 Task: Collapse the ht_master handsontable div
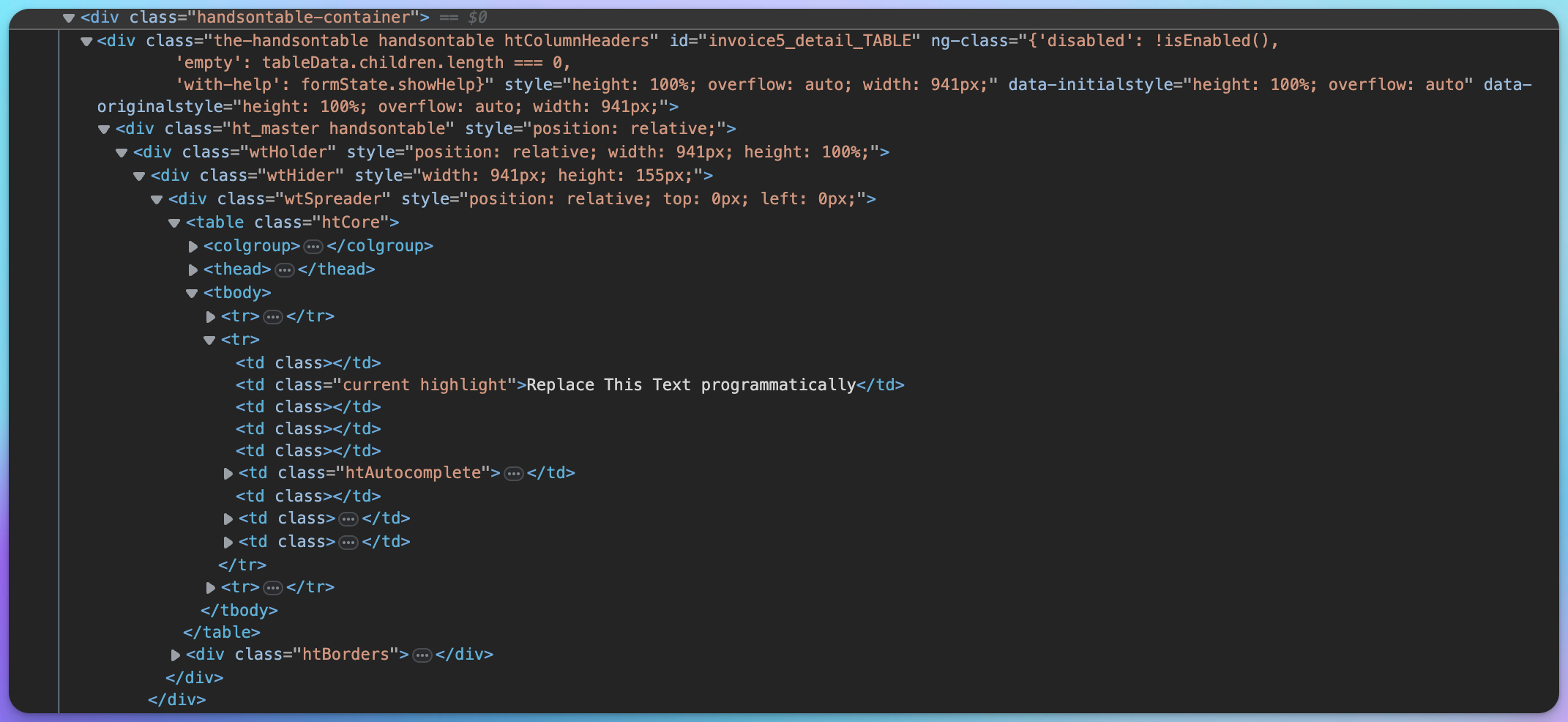click(x=104, y=129)
